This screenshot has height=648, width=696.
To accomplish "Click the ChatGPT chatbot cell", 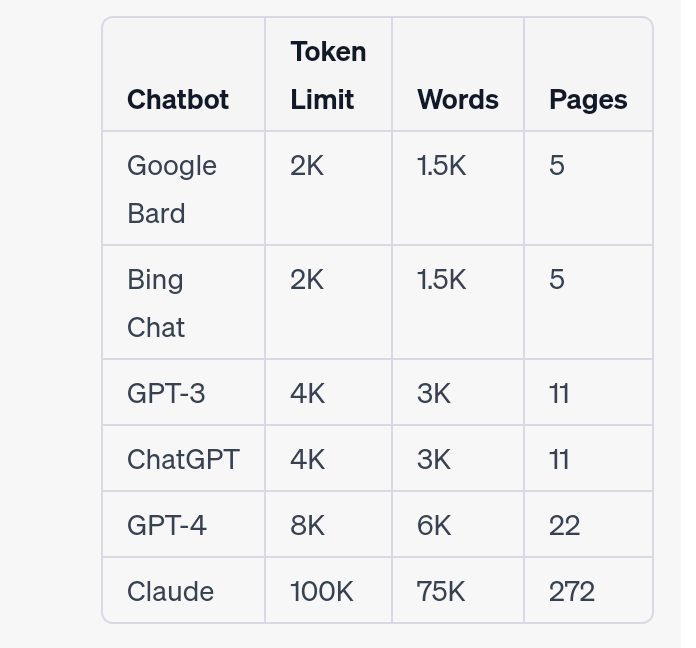I will pyautogui.click(x=183, y=459).
